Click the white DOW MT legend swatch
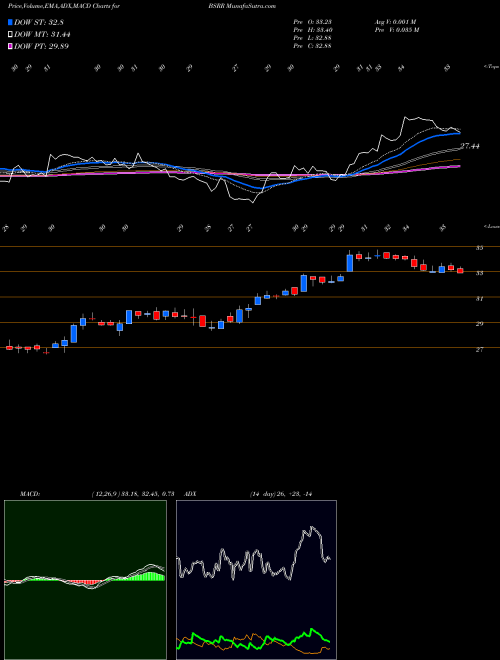Screen dimensions: 500x660 (x=11, y=34)
